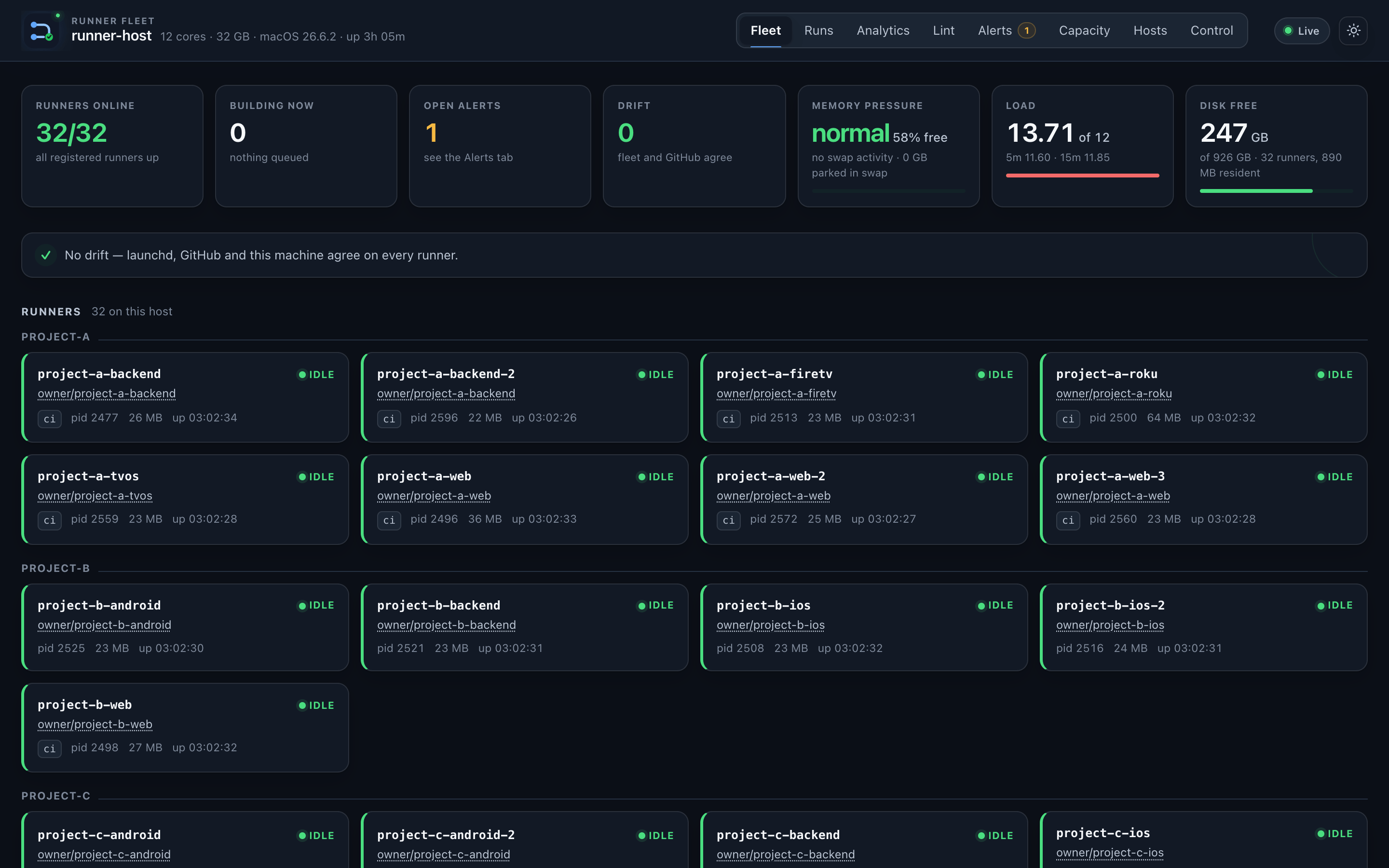Click the PROJECT-B group heading

(55, 569)
